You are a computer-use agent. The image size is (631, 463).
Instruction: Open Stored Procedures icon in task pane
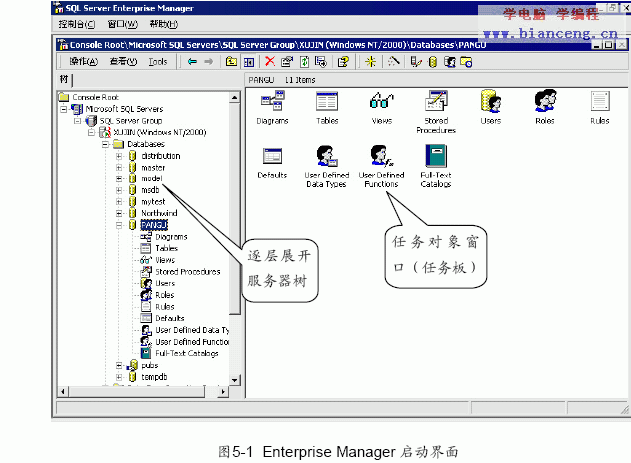pos(436,101)
